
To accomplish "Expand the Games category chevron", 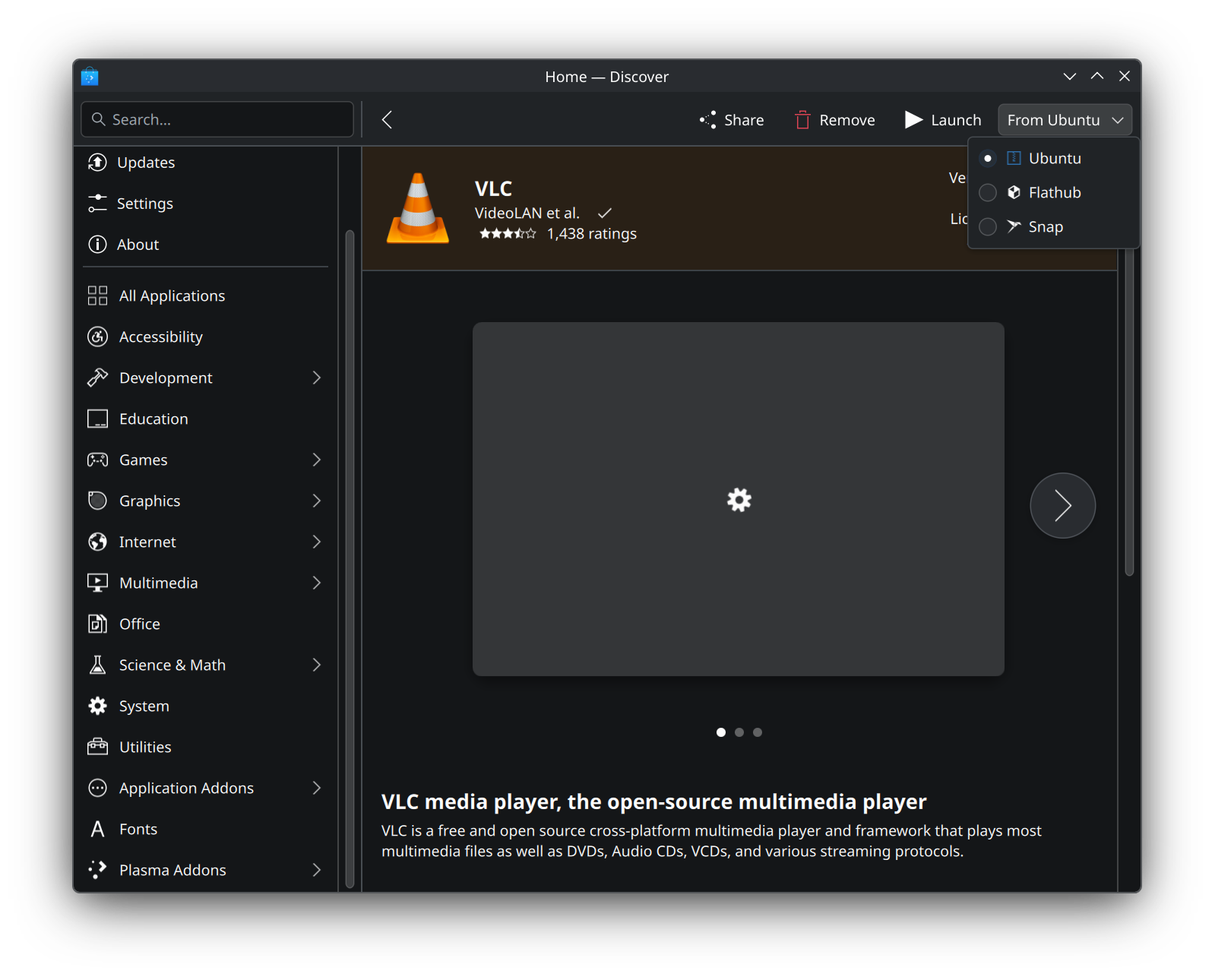I will tap(317, 460).
